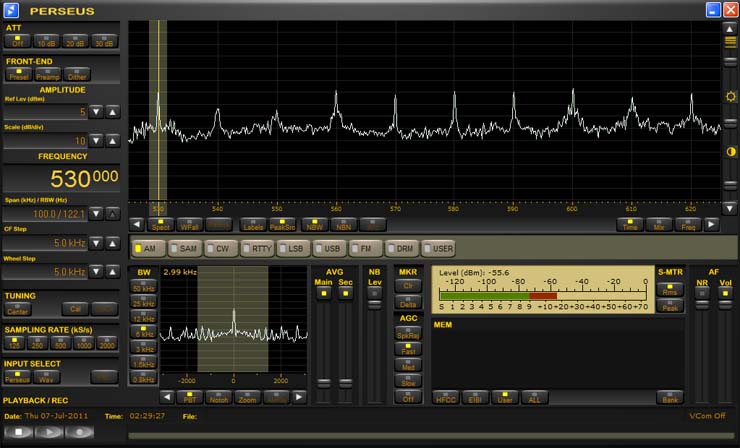Viewport: 740px width, 448px height.
Task: Toggle the Vol audio button
Action: (725, 294)
